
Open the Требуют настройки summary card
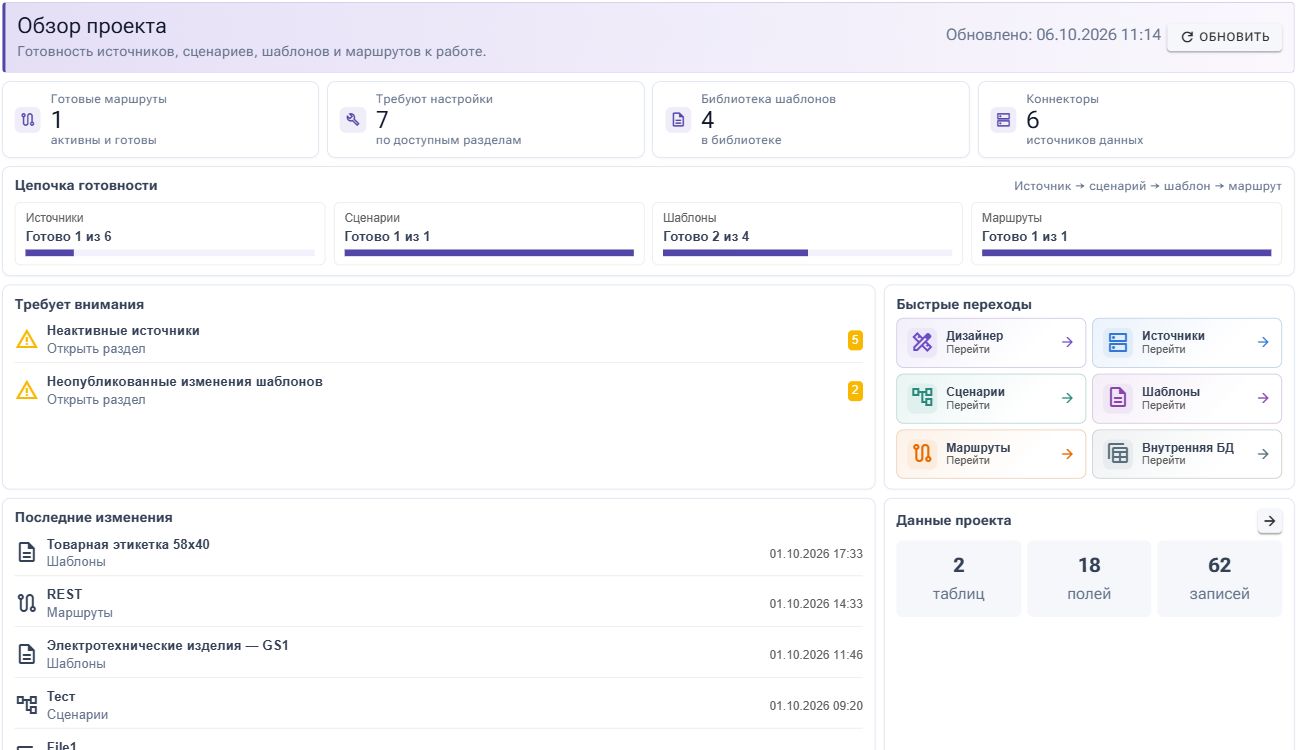[x=486, y=120]
